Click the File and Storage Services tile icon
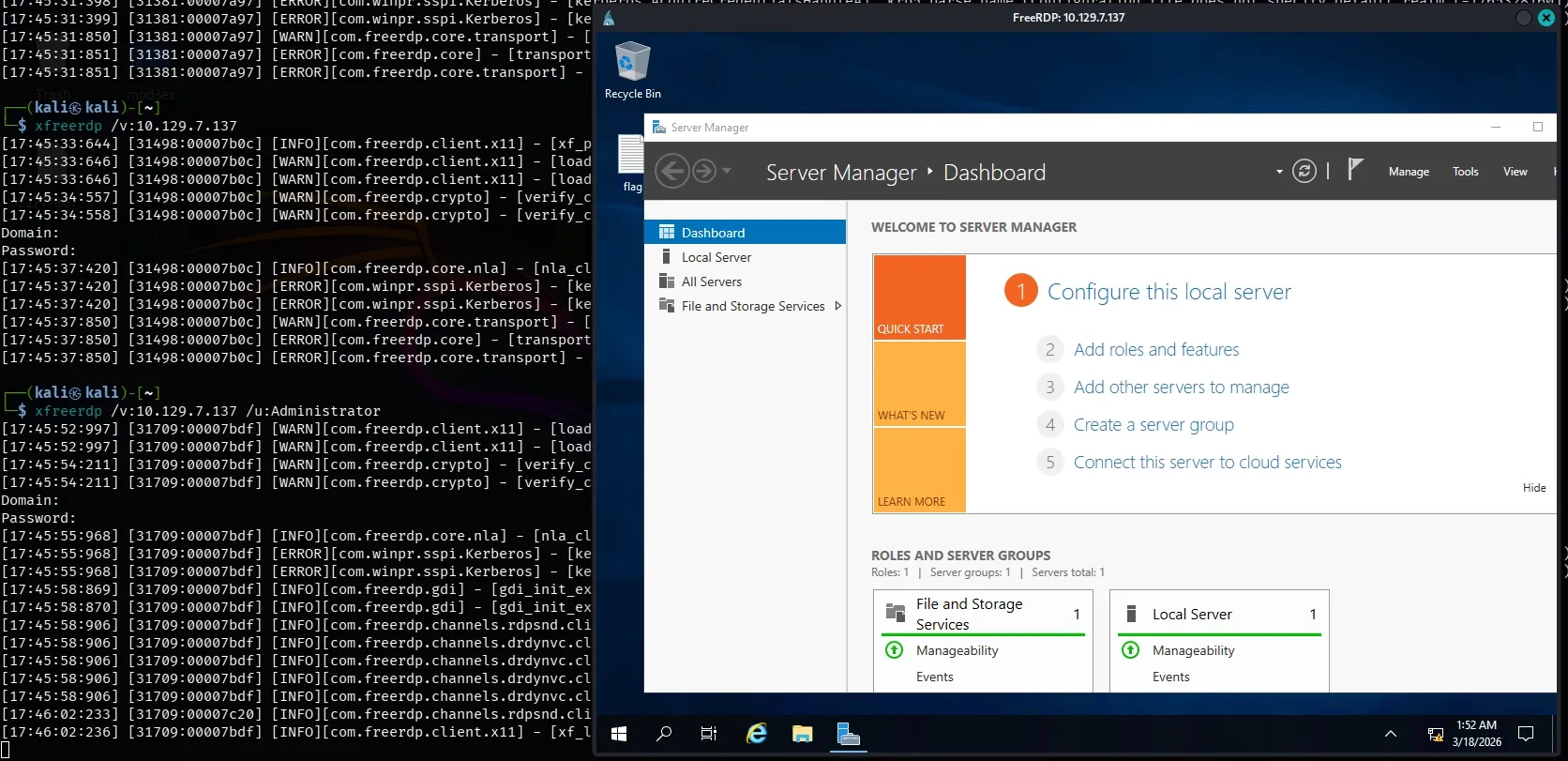Image resolution: width=1568 pixels, height=761 pixels. coord(895,614)
